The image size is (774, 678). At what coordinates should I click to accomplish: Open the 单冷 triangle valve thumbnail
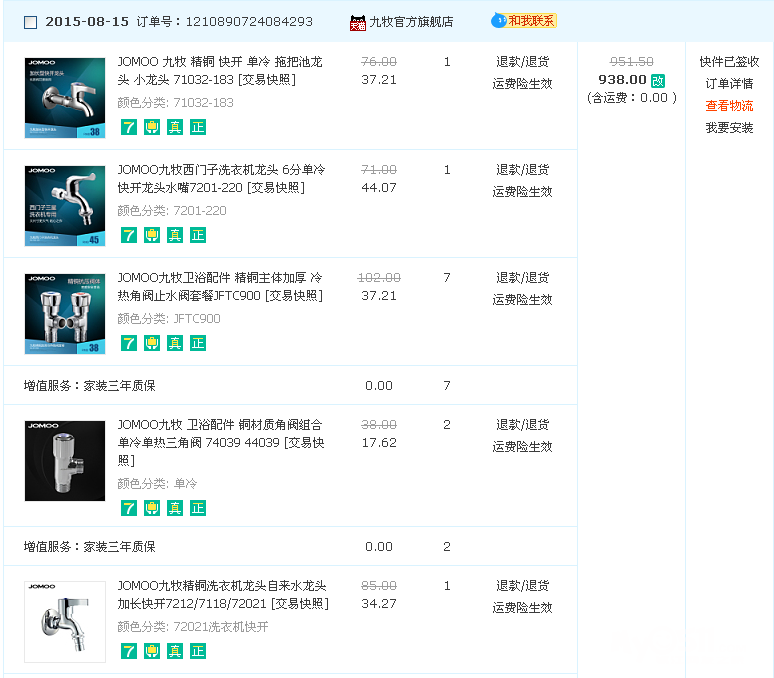tap(65, 461)
